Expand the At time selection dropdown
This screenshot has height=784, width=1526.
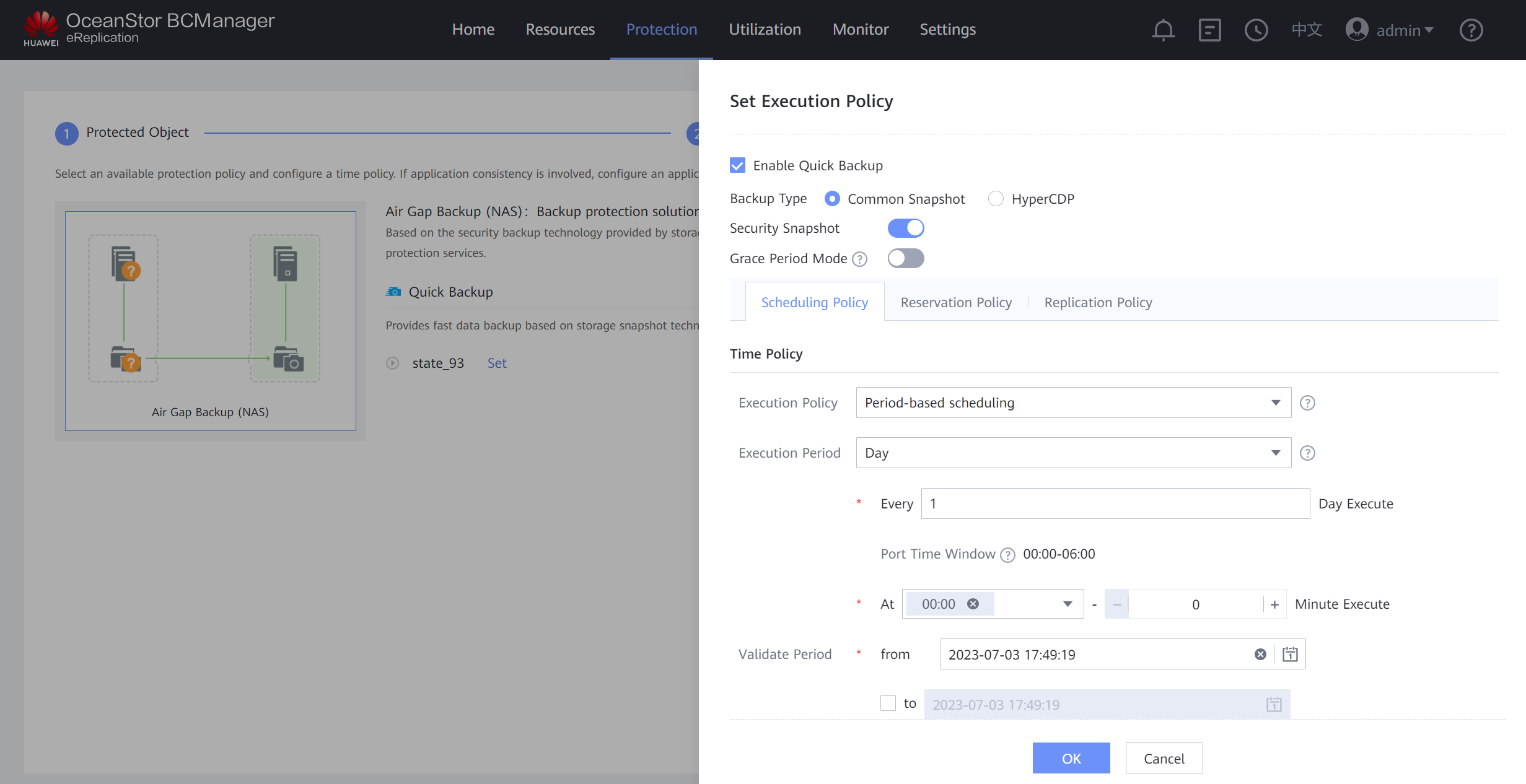coord(1068,604)
